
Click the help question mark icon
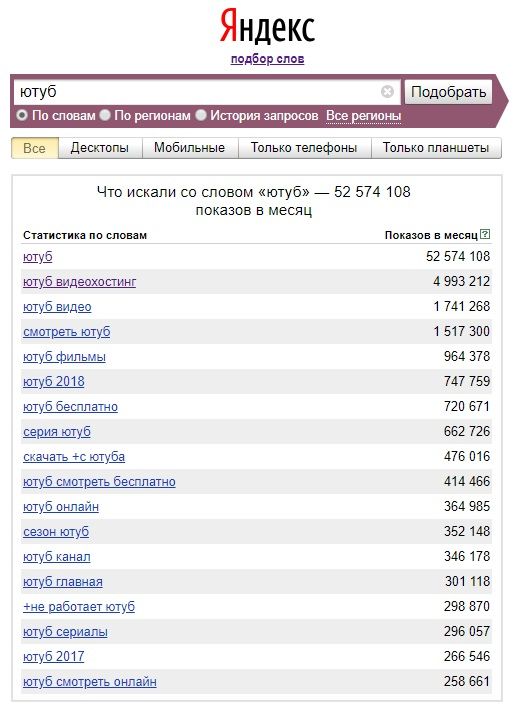pyautogui.click(x=485, y=235)
